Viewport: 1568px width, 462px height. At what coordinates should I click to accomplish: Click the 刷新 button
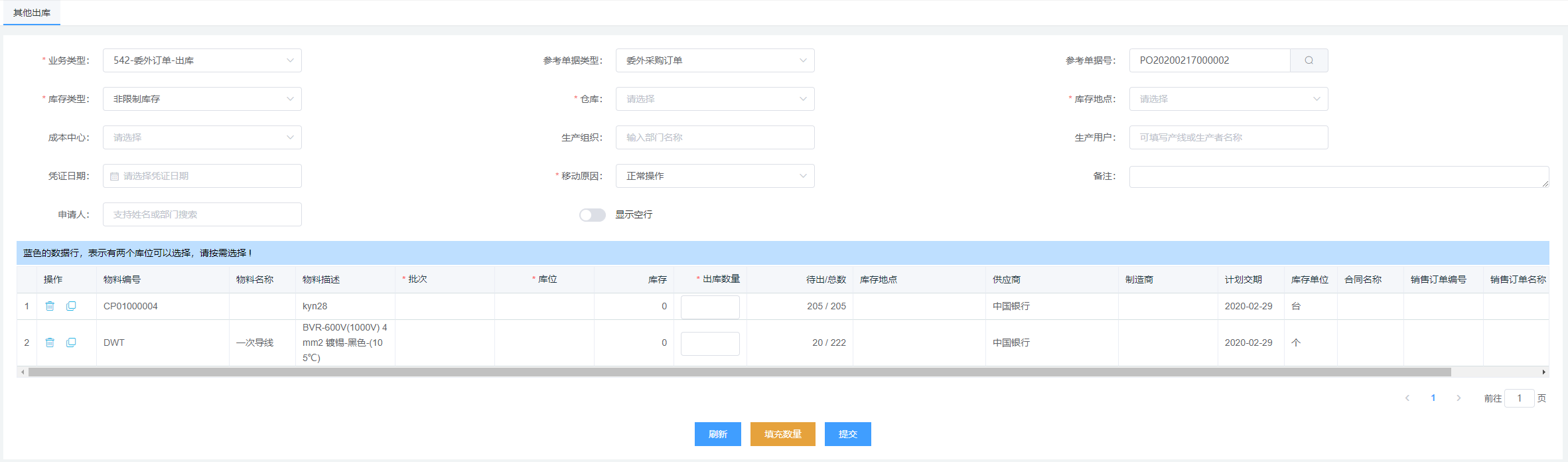pos(717,434)
